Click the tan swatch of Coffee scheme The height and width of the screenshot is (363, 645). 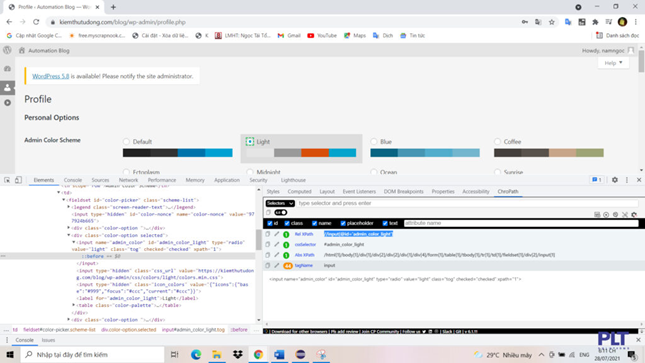(x=562, y=153)
